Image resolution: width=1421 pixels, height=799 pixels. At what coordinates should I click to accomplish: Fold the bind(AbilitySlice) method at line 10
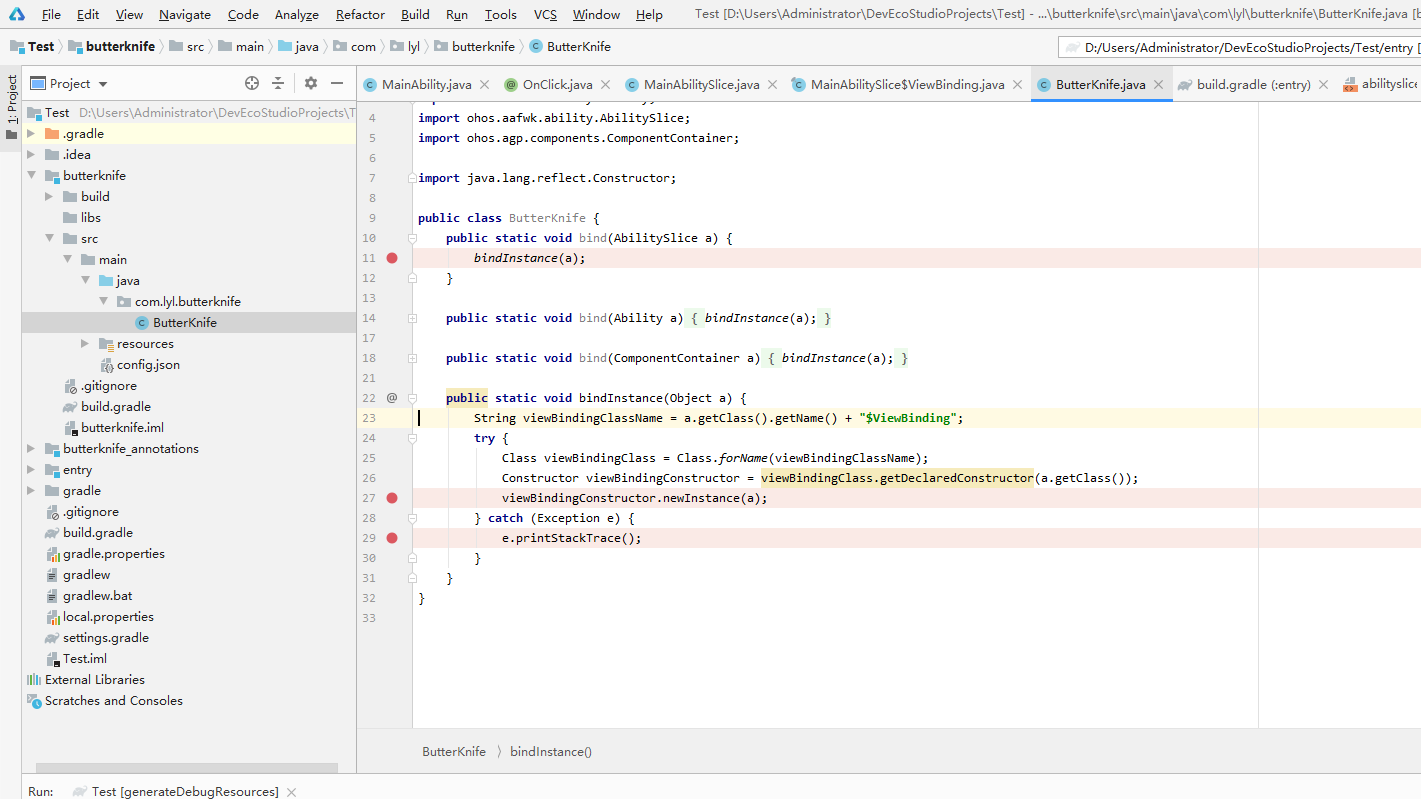(412, 238)
